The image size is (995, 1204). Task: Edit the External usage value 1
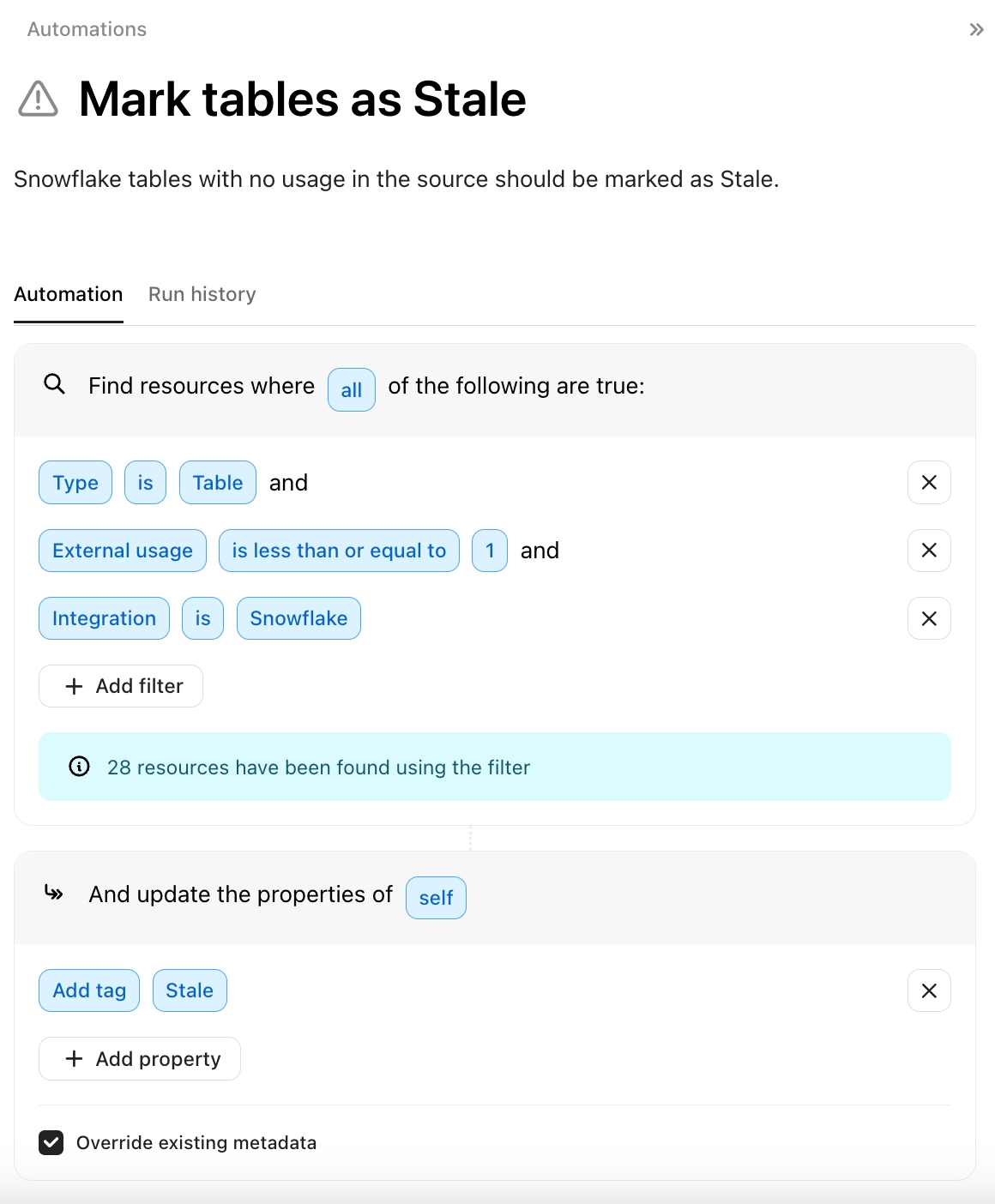pyautogui.click(x=490, y=551)
